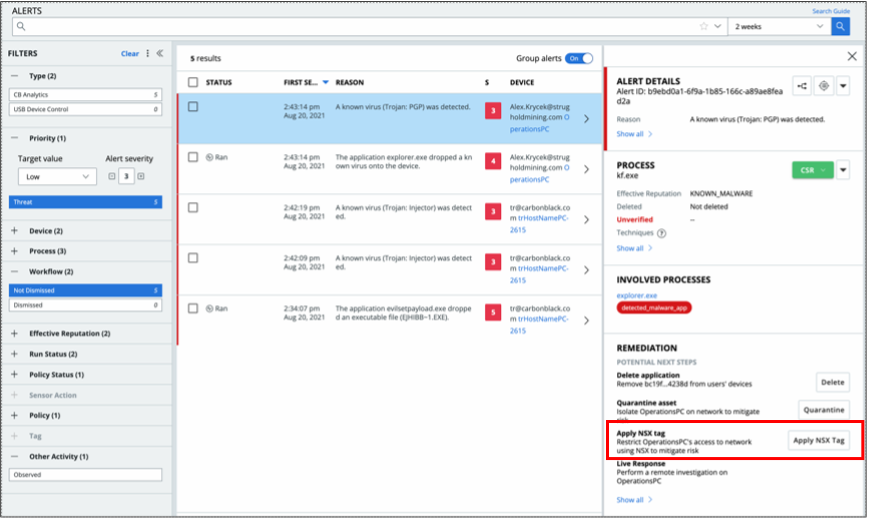
Task: Open details chevron for 2:42:19 pm alert
Action: [586, 220]
